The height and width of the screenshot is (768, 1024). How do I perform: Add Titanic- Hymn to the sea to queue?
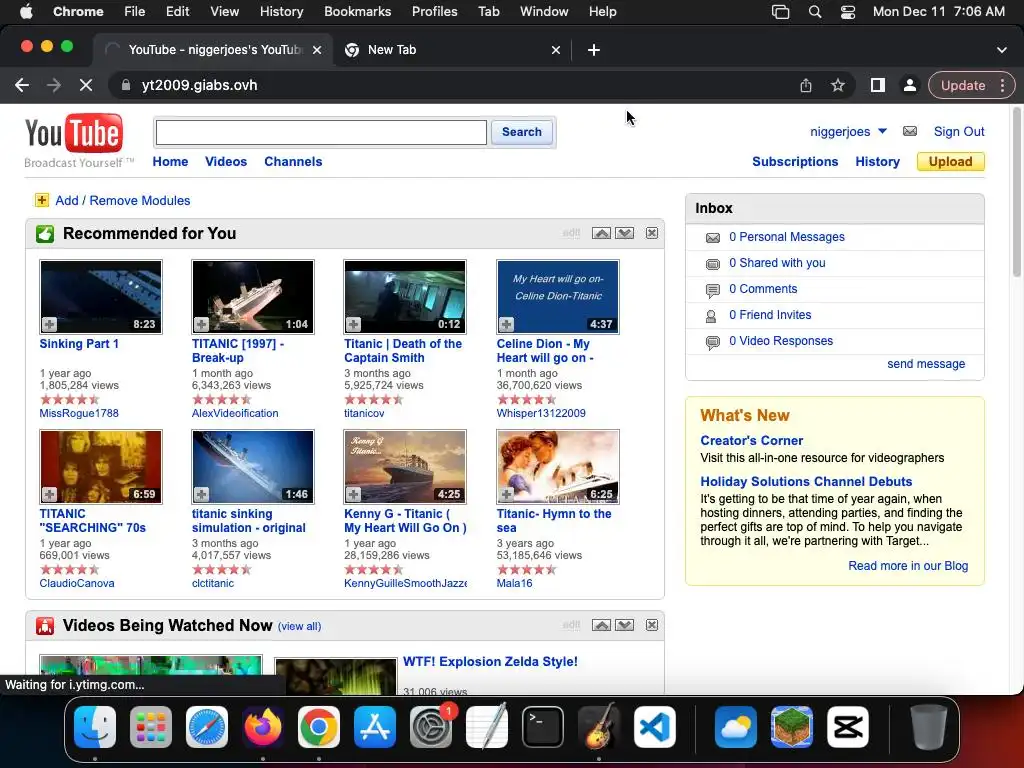tap(506, 494)
